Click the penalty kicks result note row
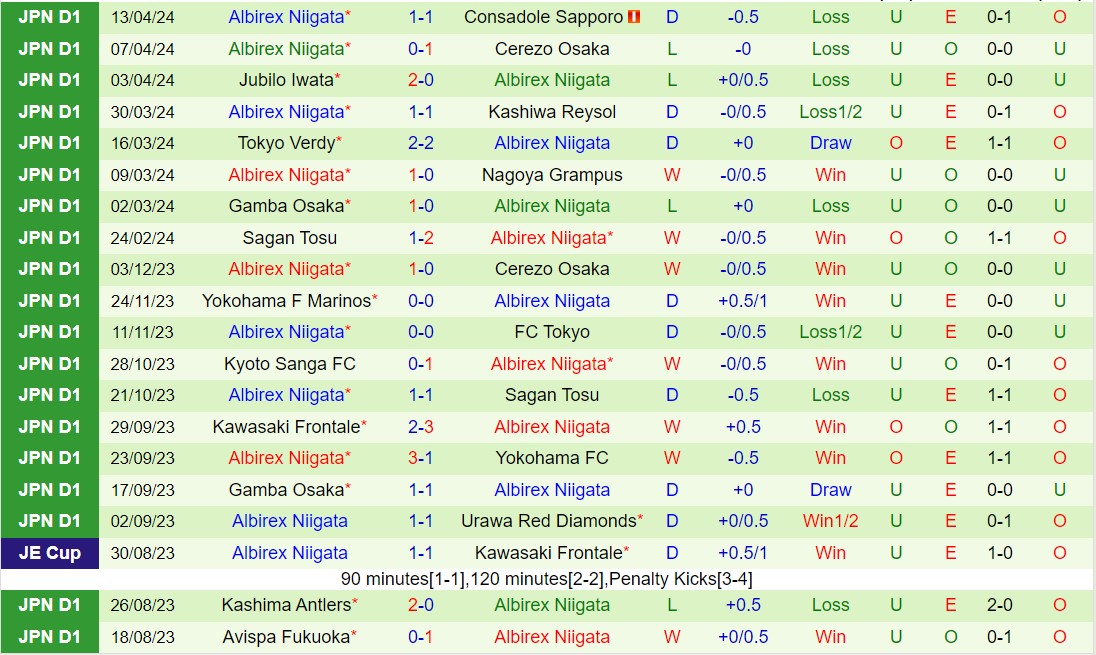Viewport: 1096px width, 655px height. click(547, 579)
